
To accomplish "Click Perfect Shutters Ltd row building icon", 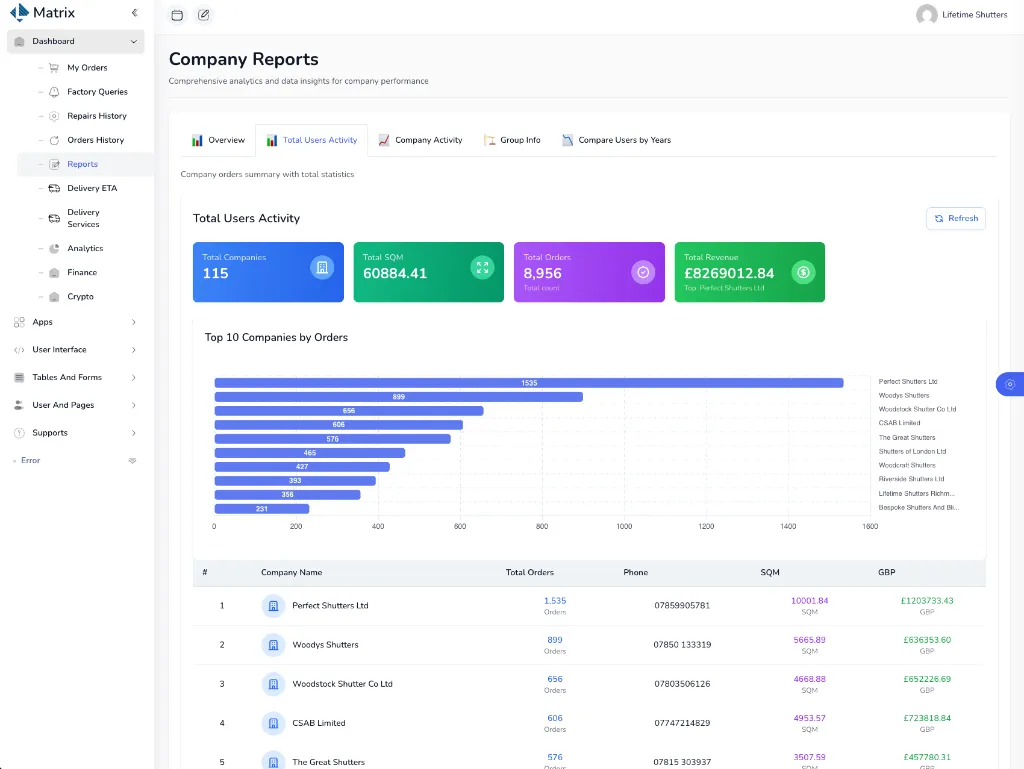I will click(x=274, y=606).
